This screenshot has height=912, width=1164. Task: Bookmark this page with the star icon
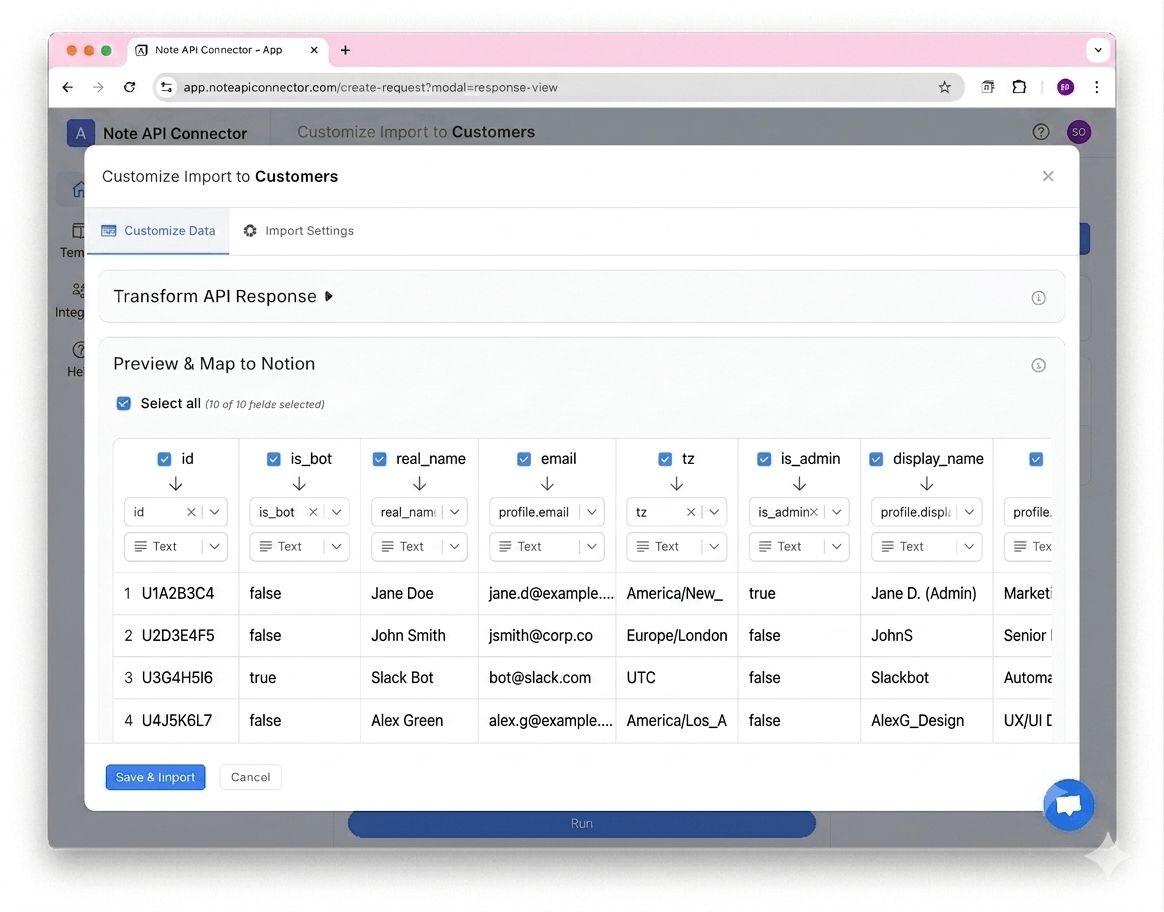[944, 88]
